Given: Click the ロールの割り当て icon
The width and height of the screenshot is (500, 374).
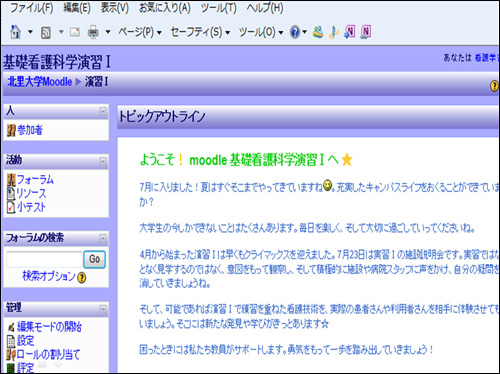Looking at the screenshot, I should [x=11, y=355].
